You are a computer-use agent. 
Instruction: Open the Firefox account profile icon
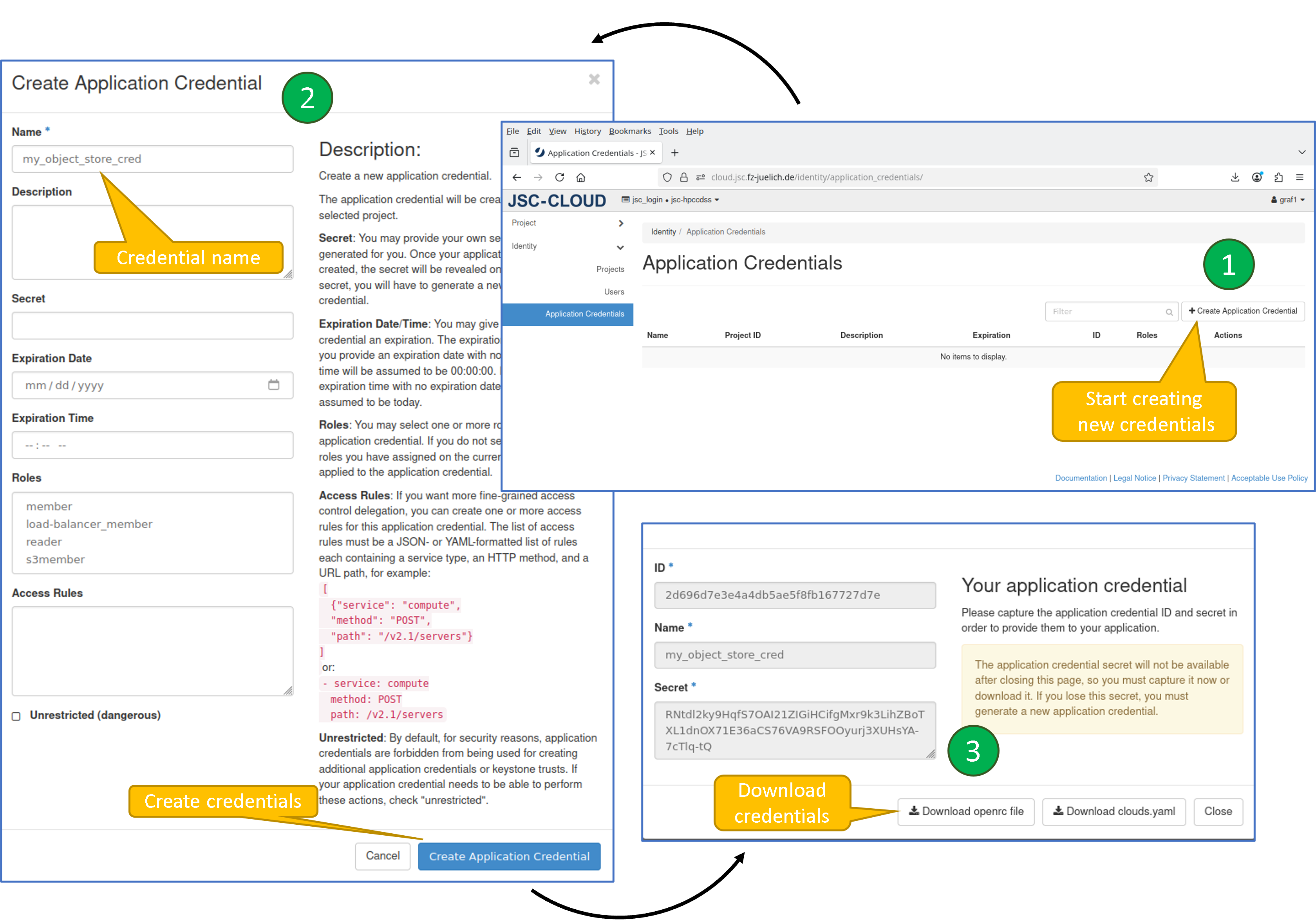1257,178
